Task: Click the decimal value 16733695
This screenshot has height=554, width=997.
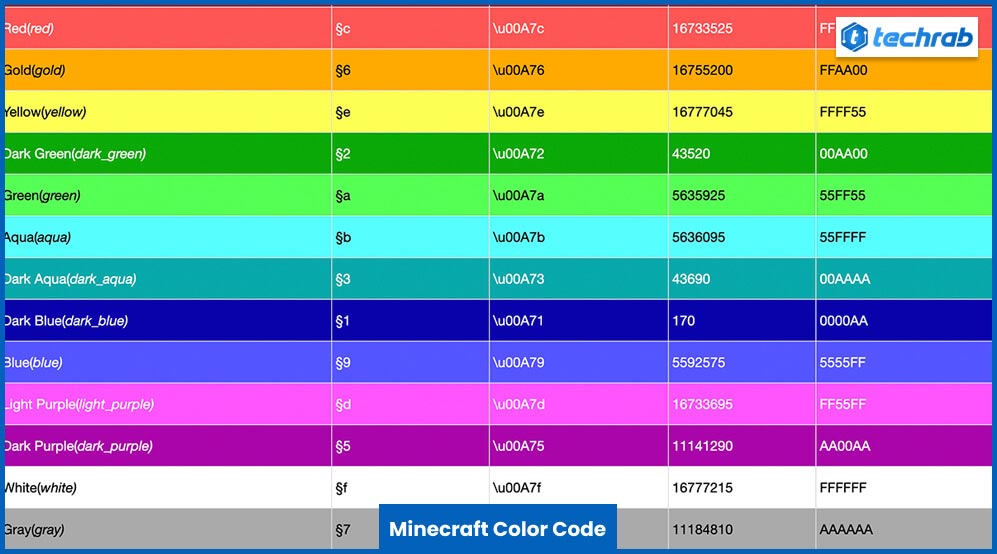Action: point(702,405)
